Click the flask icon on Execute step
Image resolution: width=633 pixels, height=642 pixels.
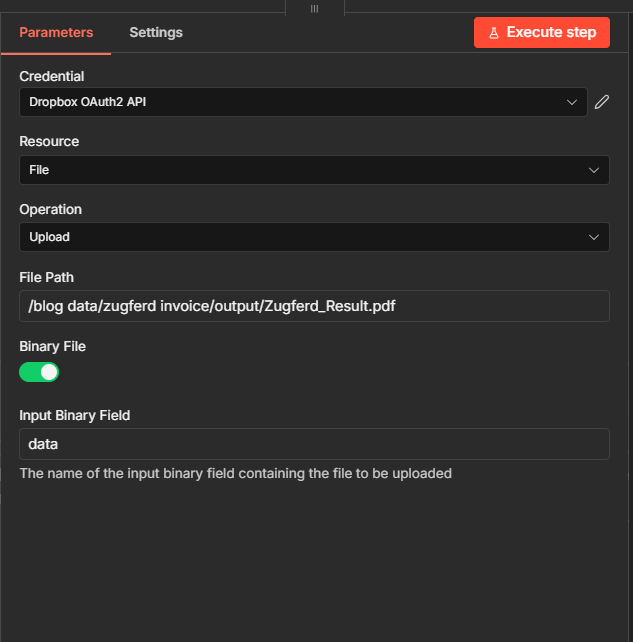(x=494, y=33)
